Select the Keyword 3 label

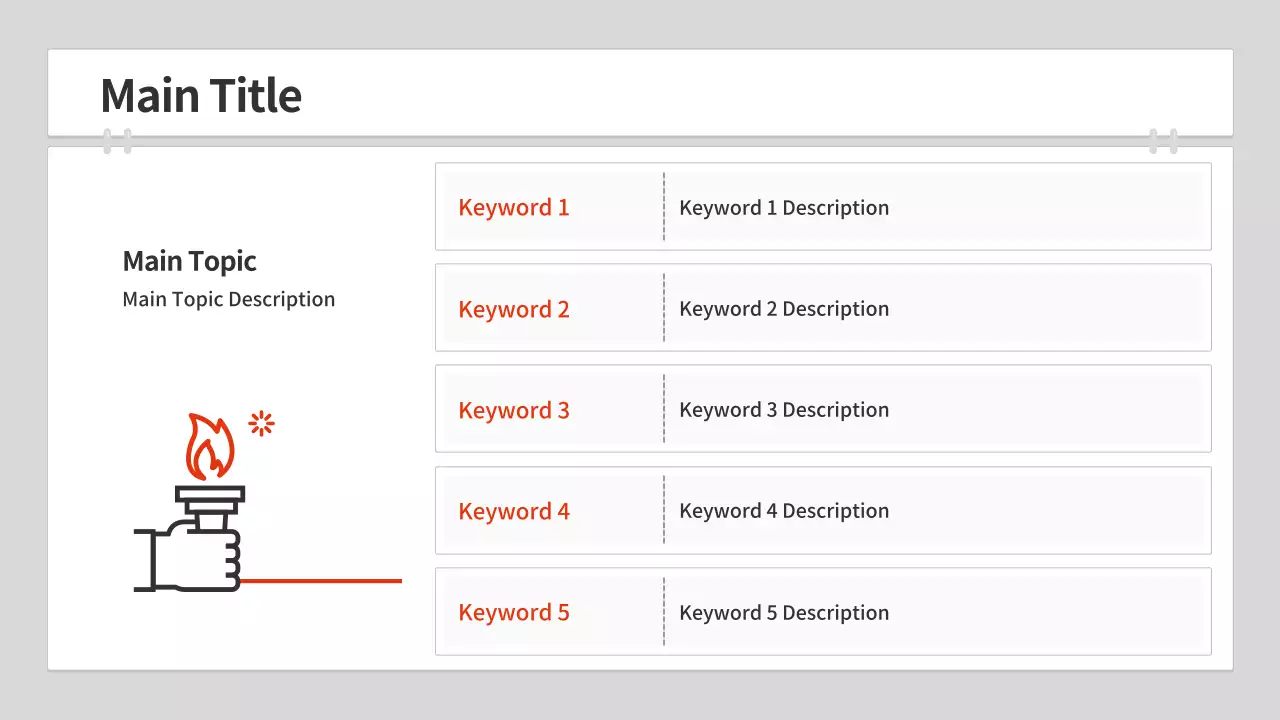click(513, 411)
